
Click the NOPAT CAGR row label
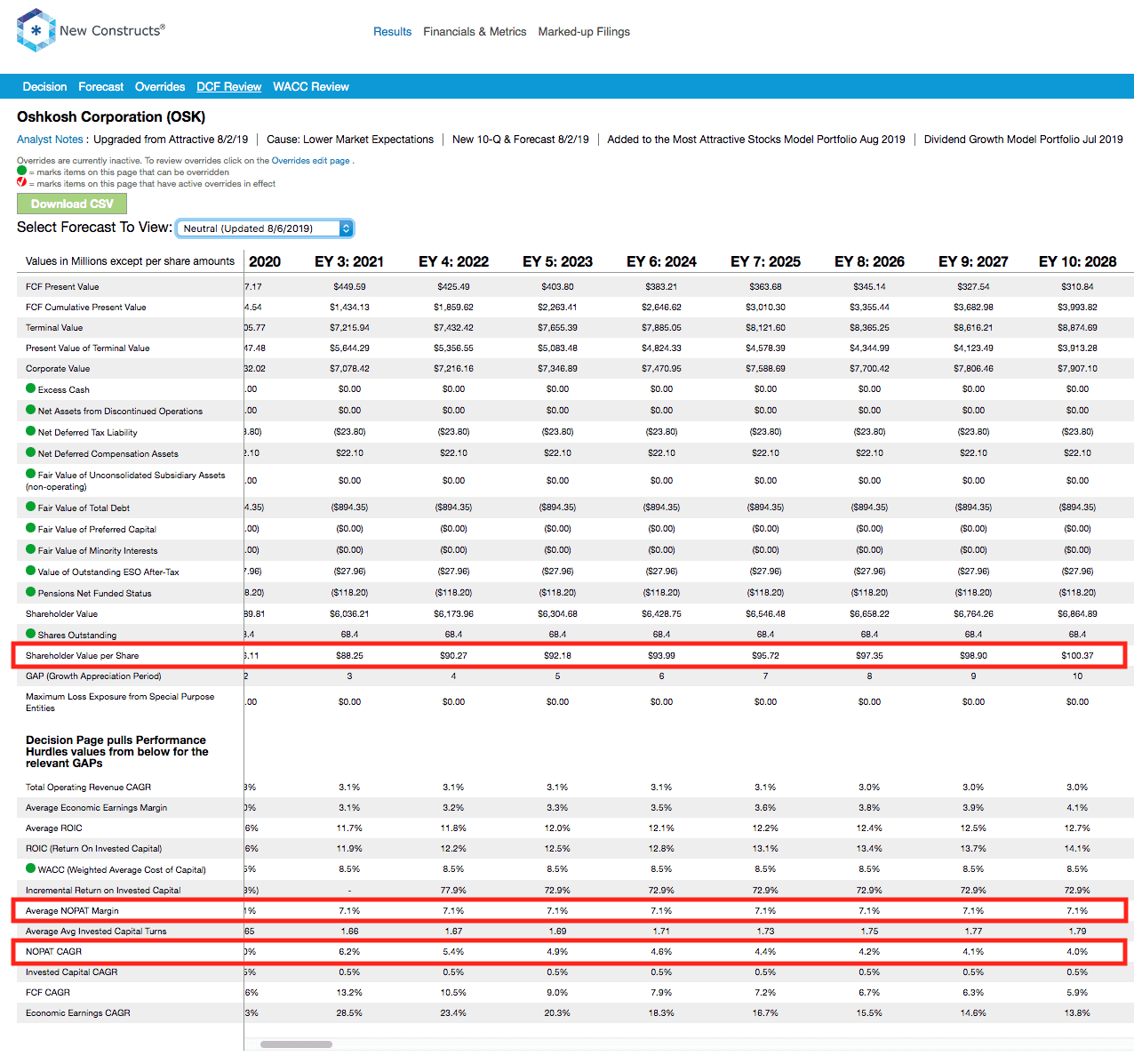pyautogui.click(x=53, y=951)
